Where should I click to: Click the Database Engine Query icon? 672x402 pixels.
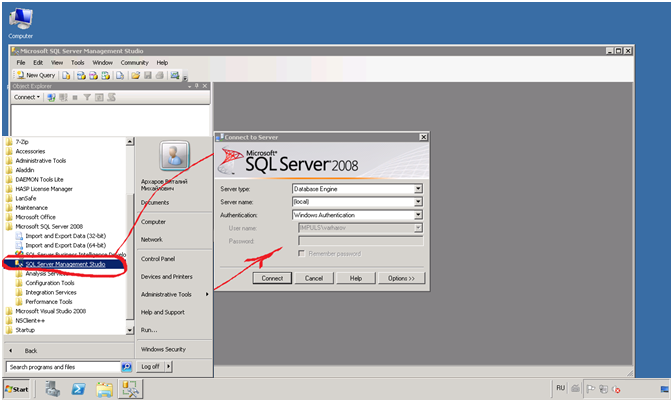point(66,75)
